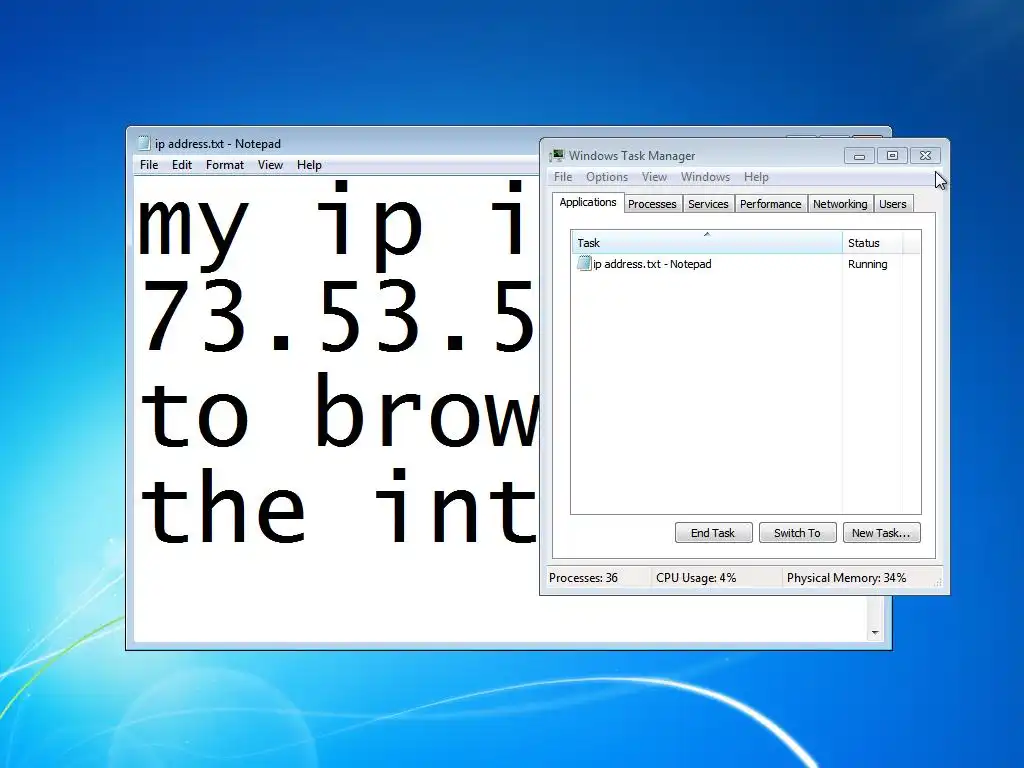Click the notepad icon beside the task name
This screenshot has width=1024, height=768.
(x=584, y=264)
